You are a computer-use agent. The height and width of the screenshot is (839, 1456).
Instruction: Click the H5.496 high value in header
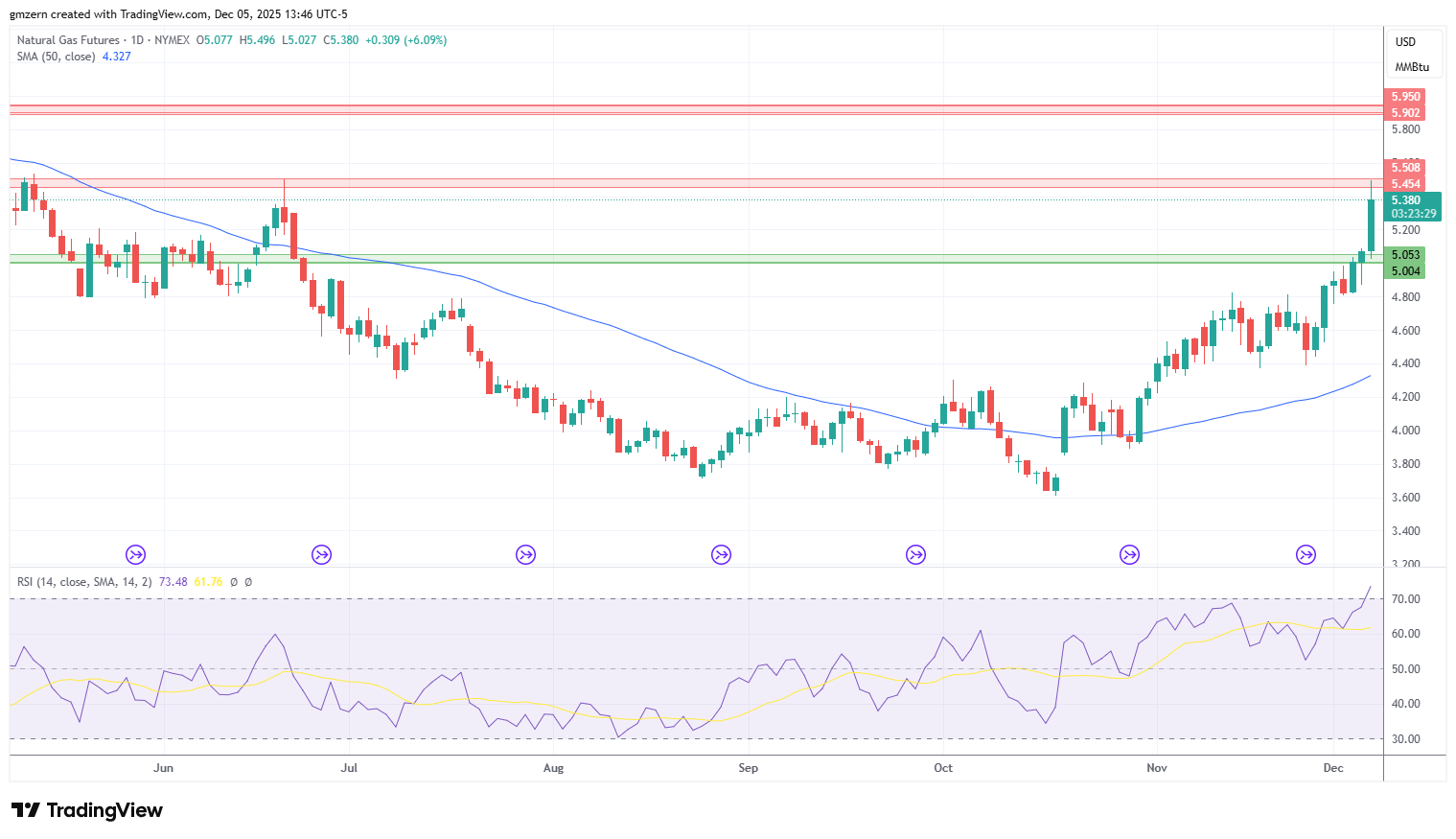point(258,40)
